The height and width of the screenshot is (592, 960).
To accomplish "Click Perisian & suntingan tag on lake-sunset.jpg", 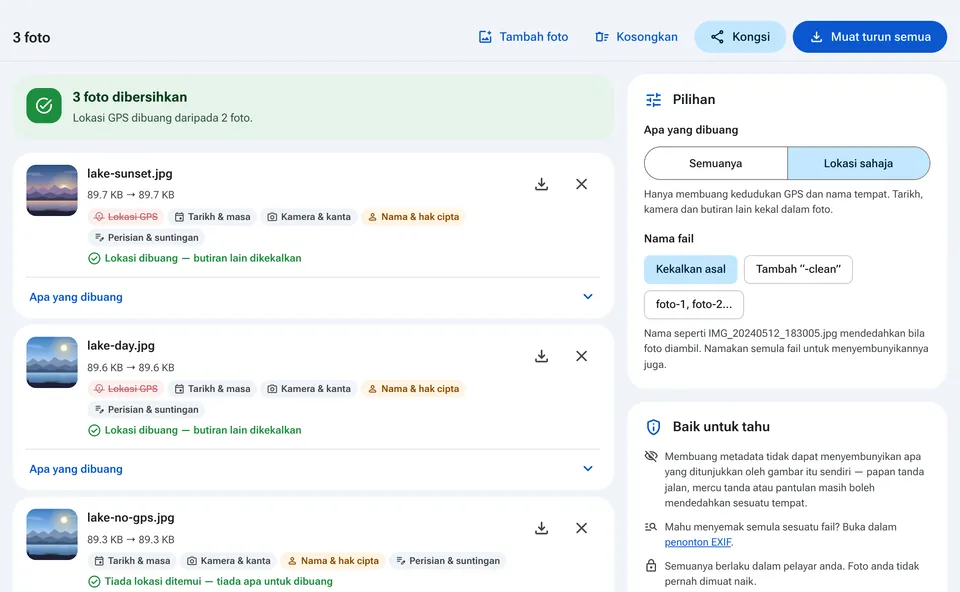I will point(146,238).
